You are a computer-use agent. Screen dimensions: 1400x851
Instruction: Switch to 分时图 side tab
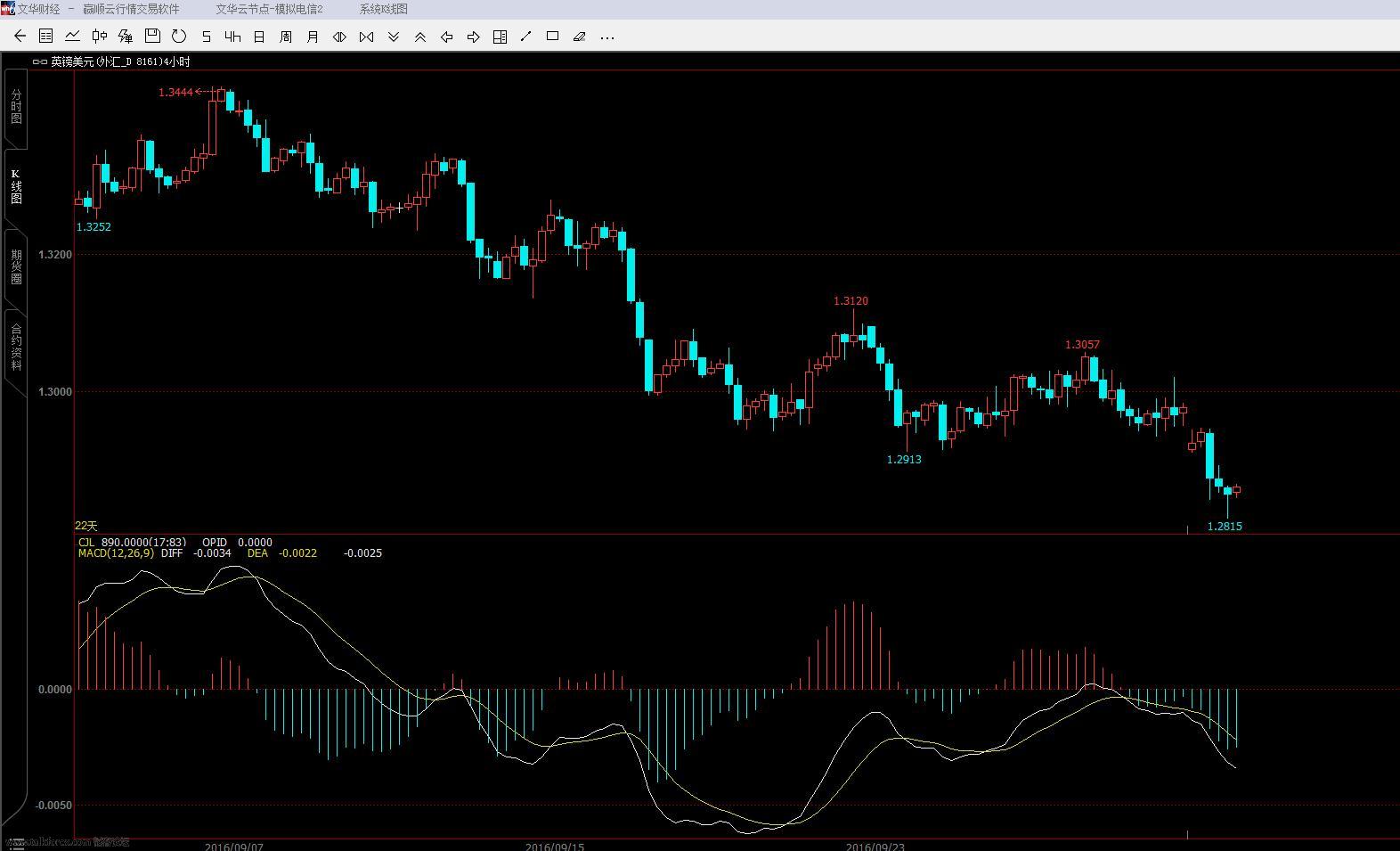click(x=16, y=106)
